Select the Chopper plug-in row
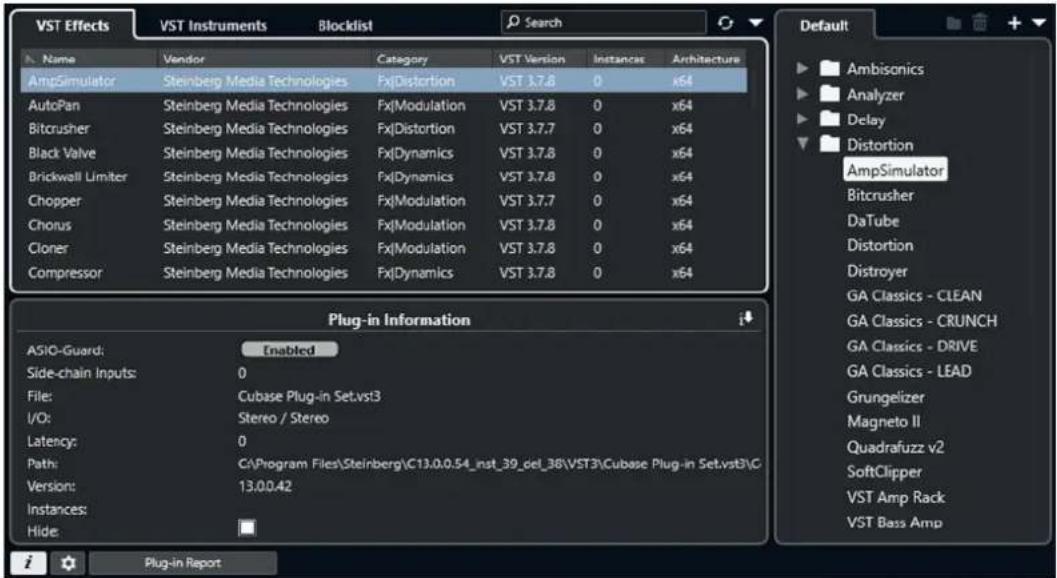Screen dimensions: 1057x578 (384, 201)
